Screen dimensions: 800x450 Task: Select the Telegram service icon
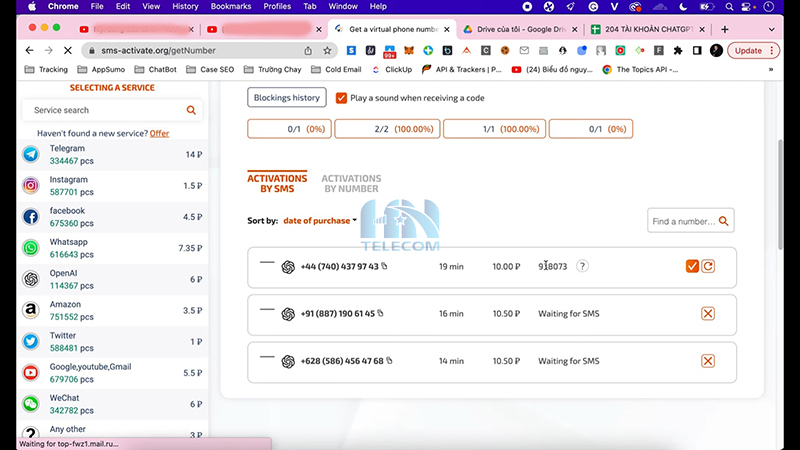click(31, 154)
